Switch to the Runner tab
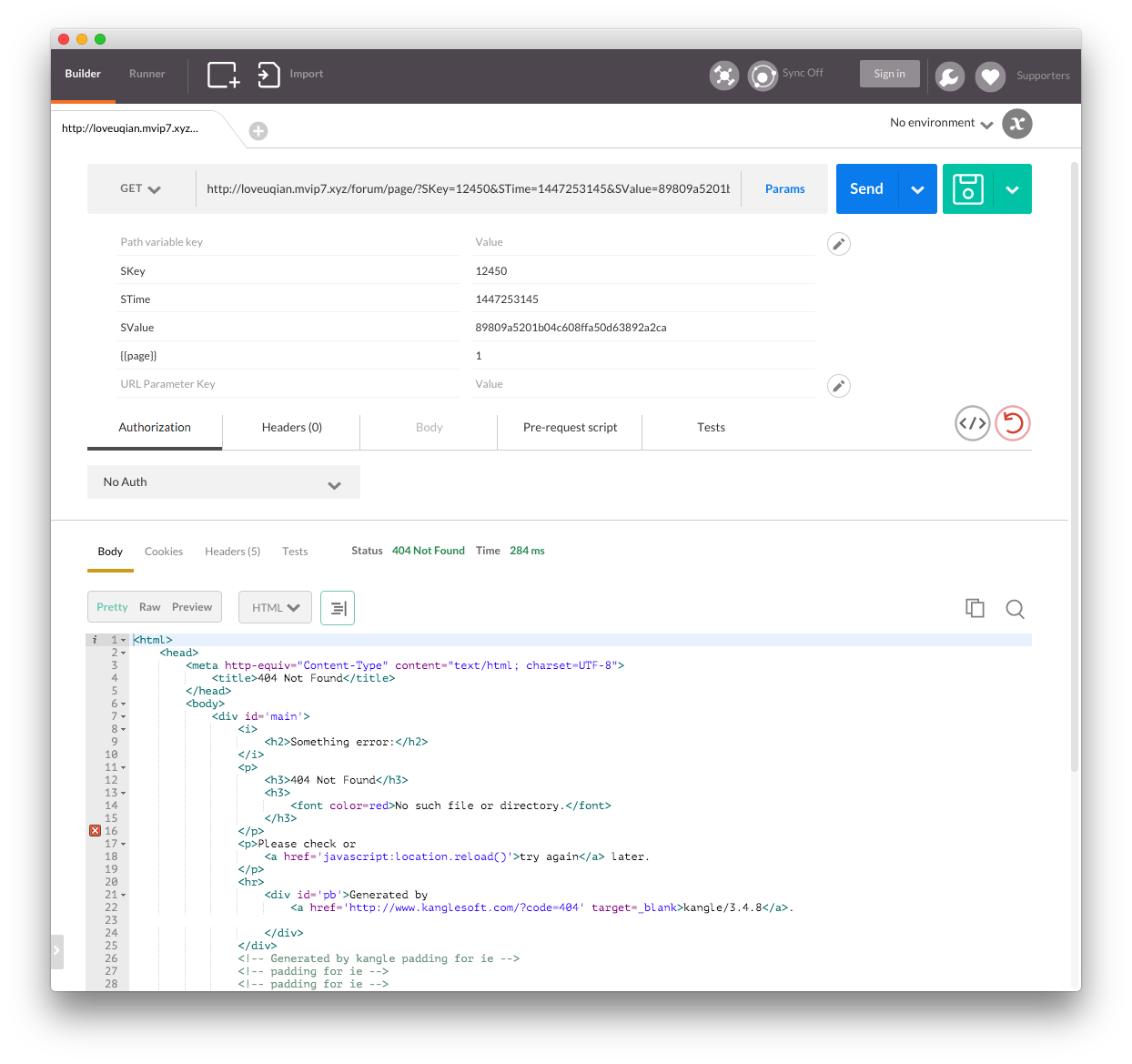The height and width of the screenshot is (1064, 1132). point(147,75)
